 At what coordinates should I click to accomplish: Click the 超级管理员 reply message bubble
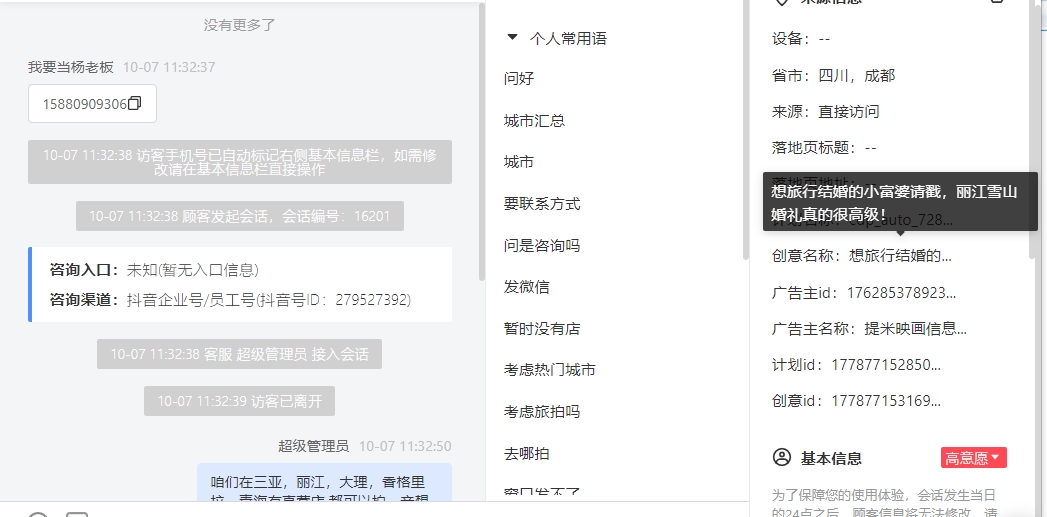[325, 482]
